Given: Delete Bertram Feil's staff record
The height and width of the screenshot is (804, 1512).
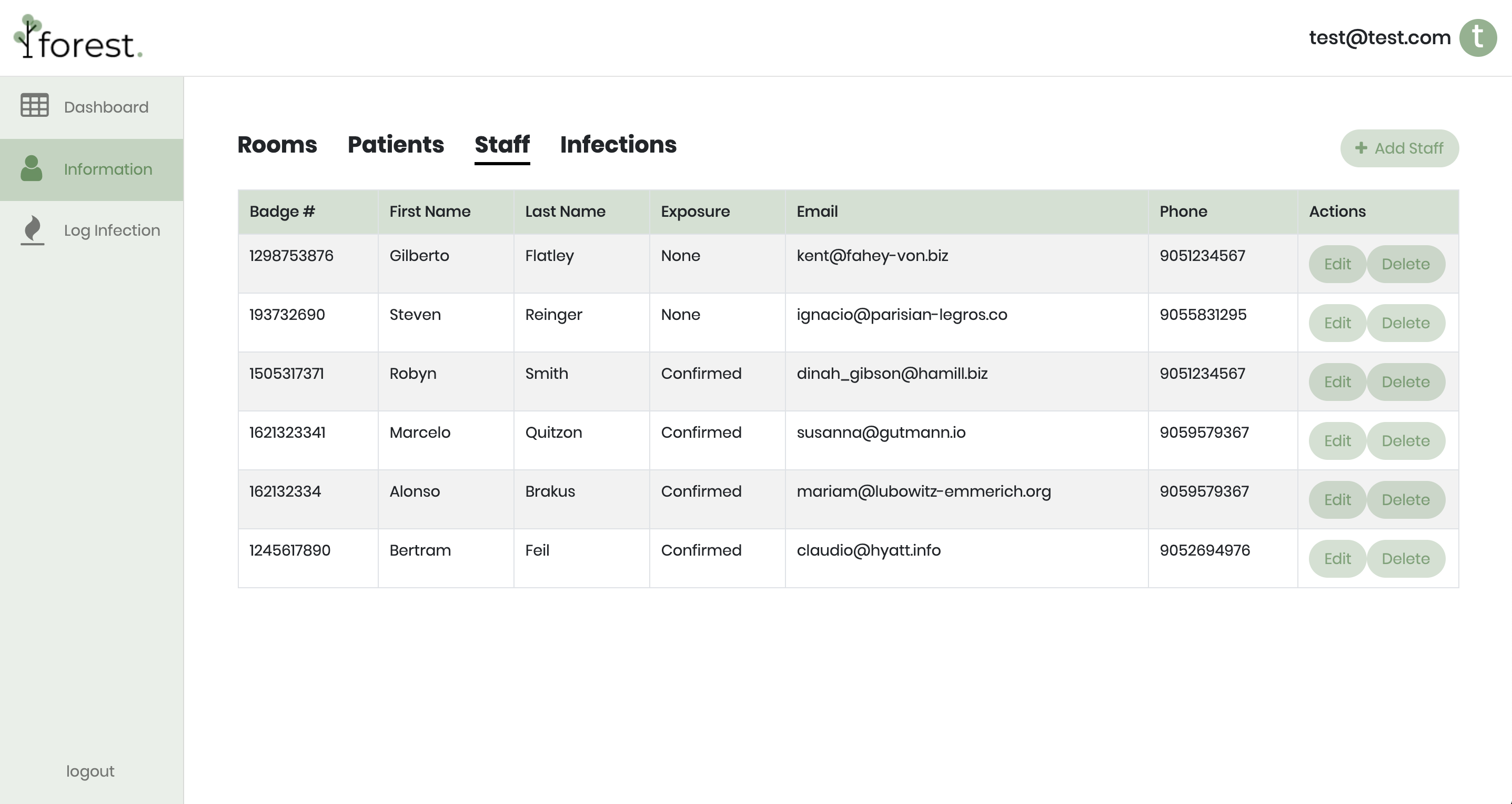Looking at the screenshot, I should (1405, 559).
